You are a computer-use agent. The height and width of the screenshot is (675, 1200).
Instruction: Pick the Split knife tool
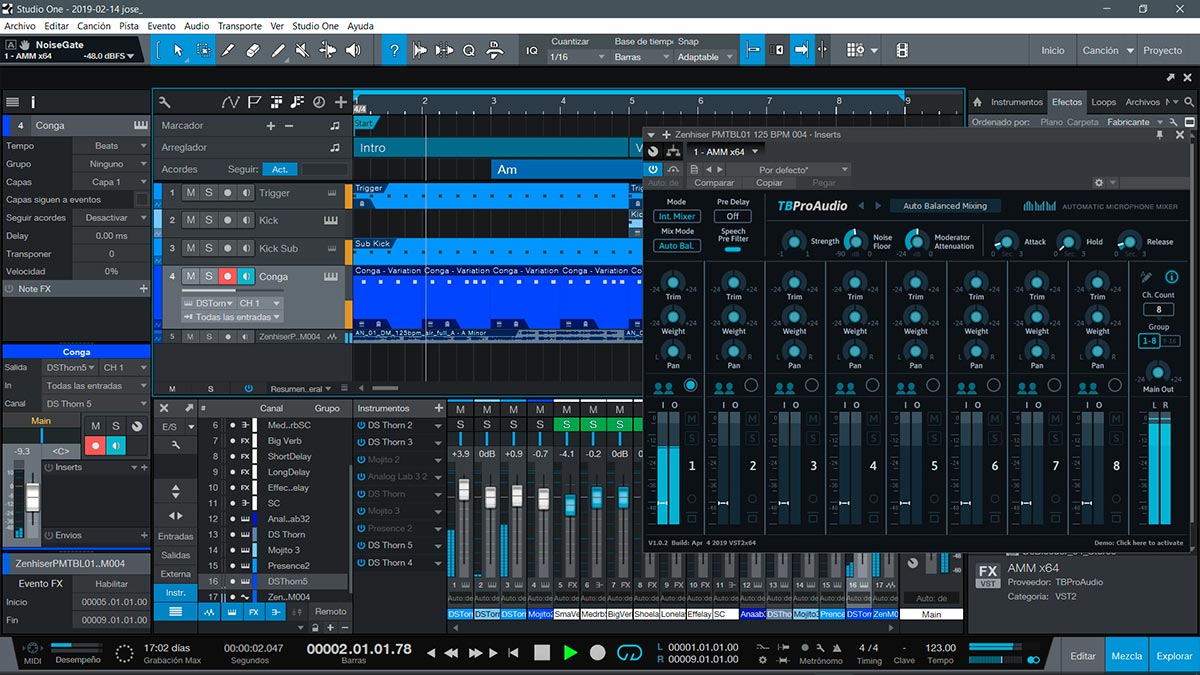[x=227, y=50]
